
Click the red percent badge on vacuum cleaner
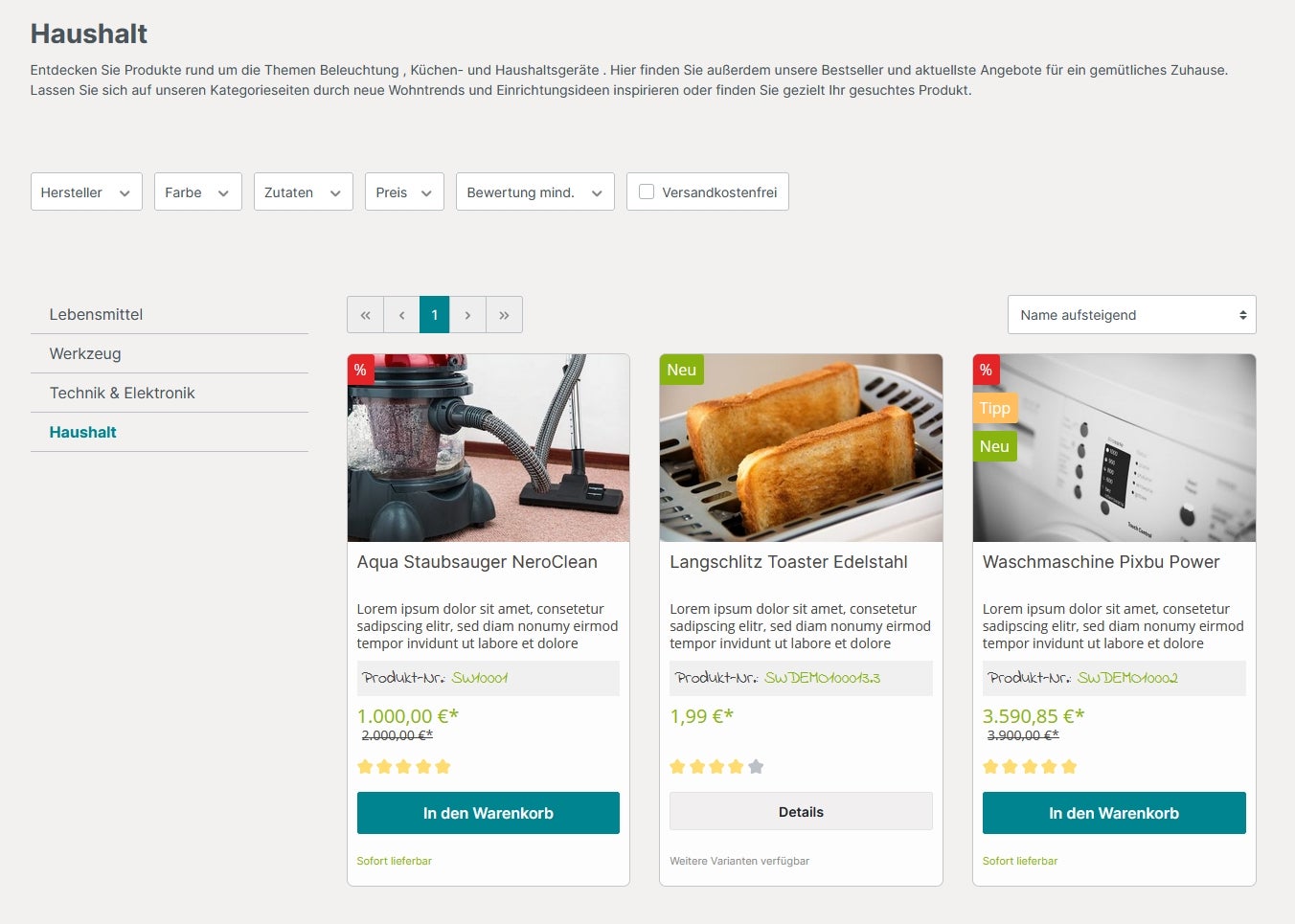(x=360, y=370)
